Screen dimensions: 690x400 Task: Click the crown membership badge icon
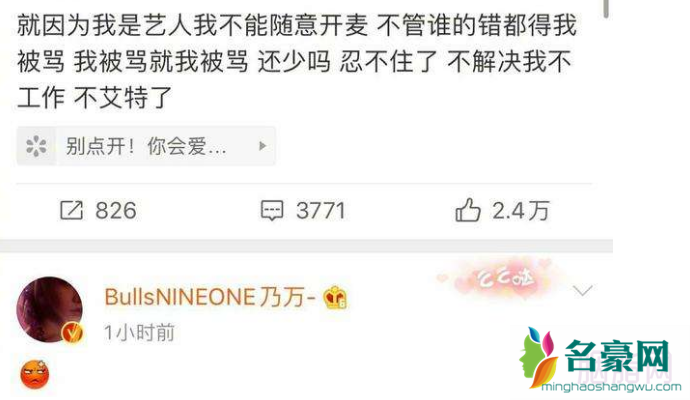pyautogui.click(x=335, y=297)
